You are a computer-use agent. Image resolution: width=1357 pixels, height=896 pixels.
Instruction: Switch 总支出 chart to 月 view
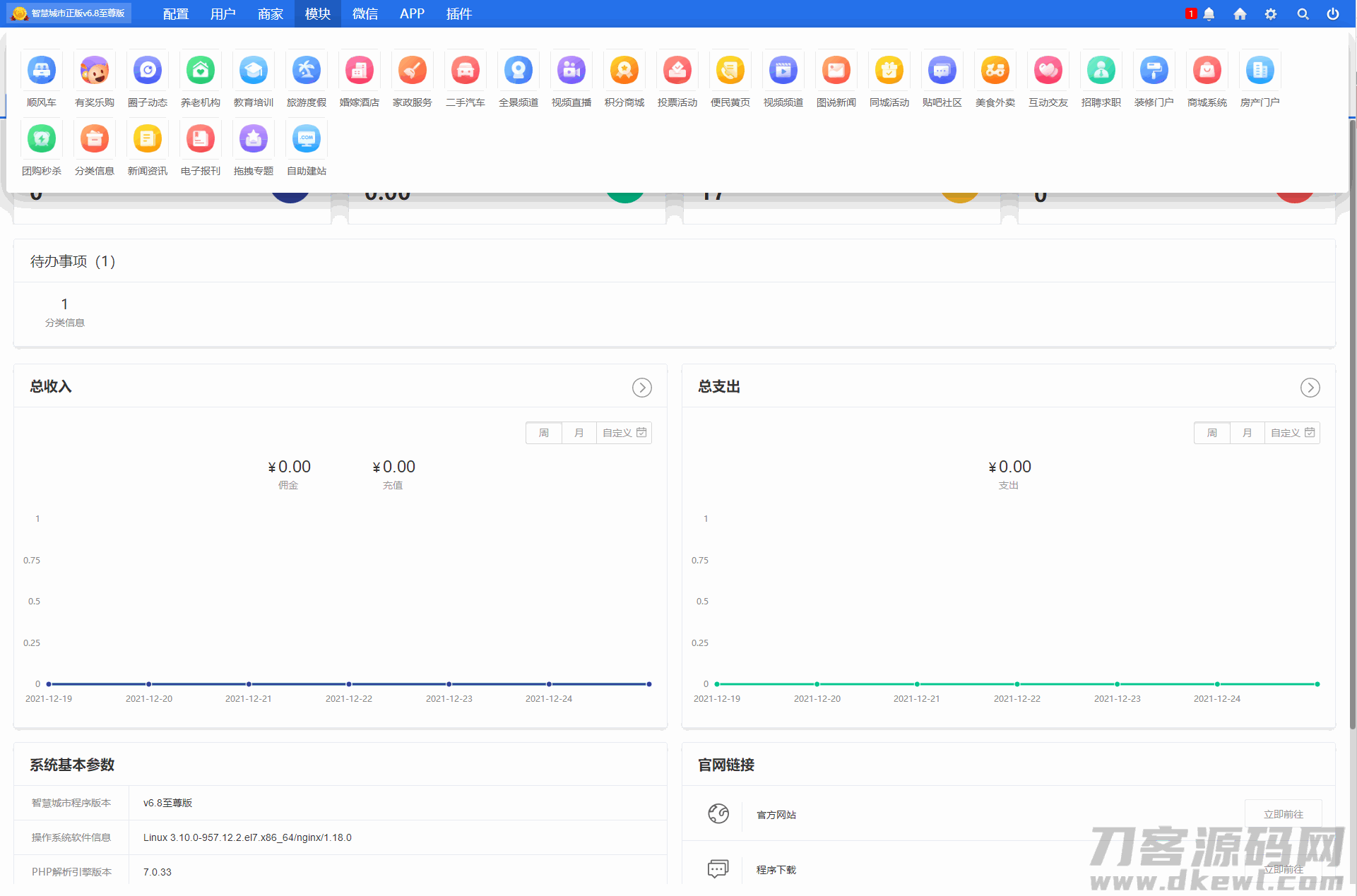click(1248, 433)
